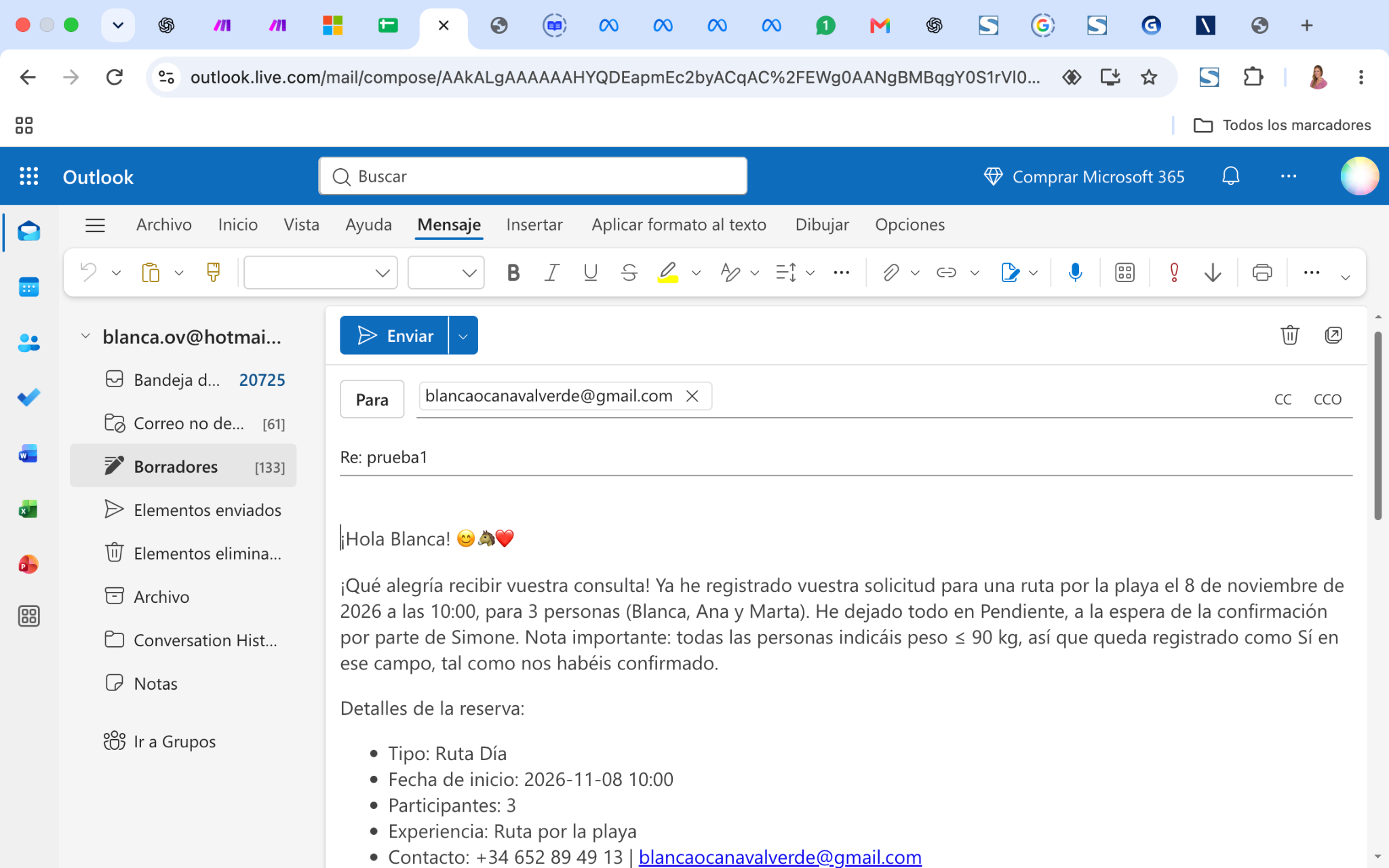Viewport: 1389px width, 868px height.
Task: Open the font size combo box
Action: click(x=446, y=273)
